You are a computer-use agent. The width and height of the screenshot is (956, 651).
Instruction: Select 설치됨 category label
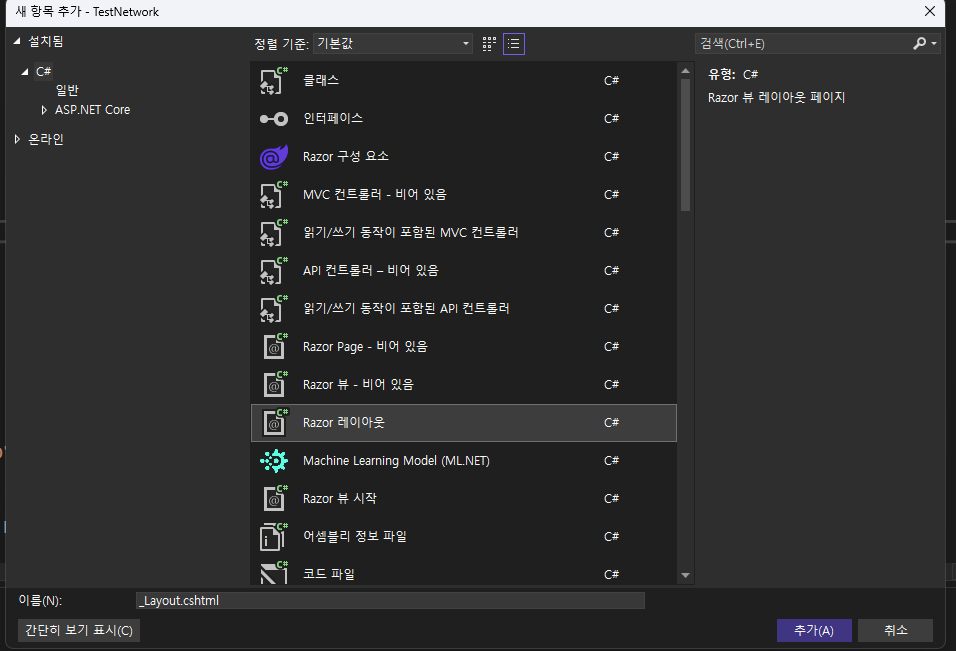(46, 41)
